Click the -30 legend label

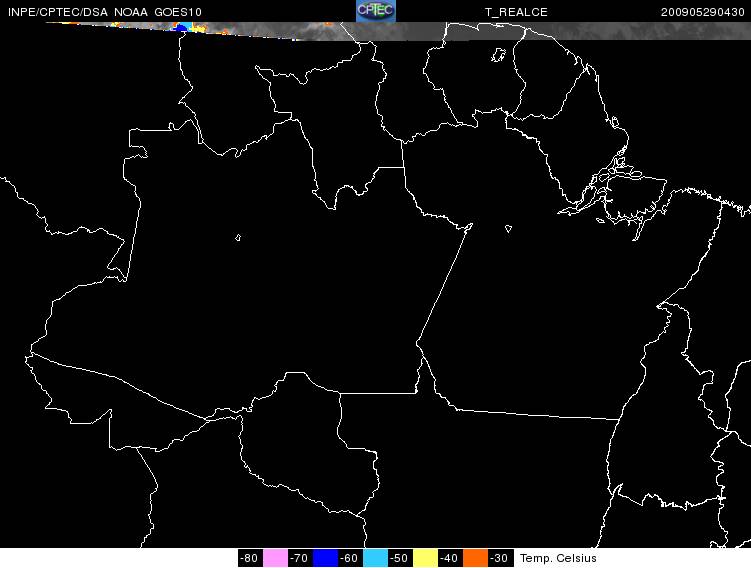(x=501, y=558)
